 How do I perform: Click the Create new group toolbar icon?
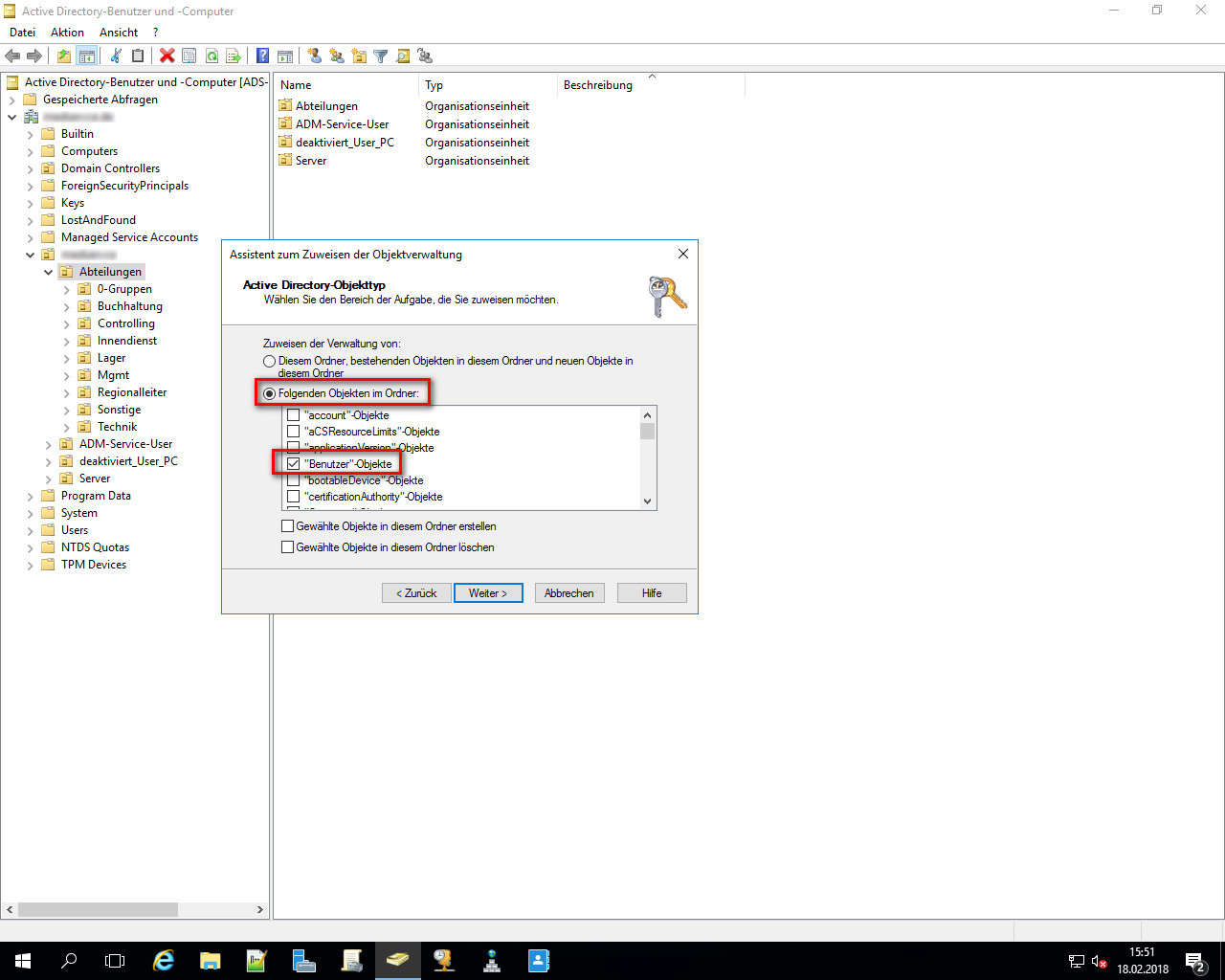click(337, 56)
